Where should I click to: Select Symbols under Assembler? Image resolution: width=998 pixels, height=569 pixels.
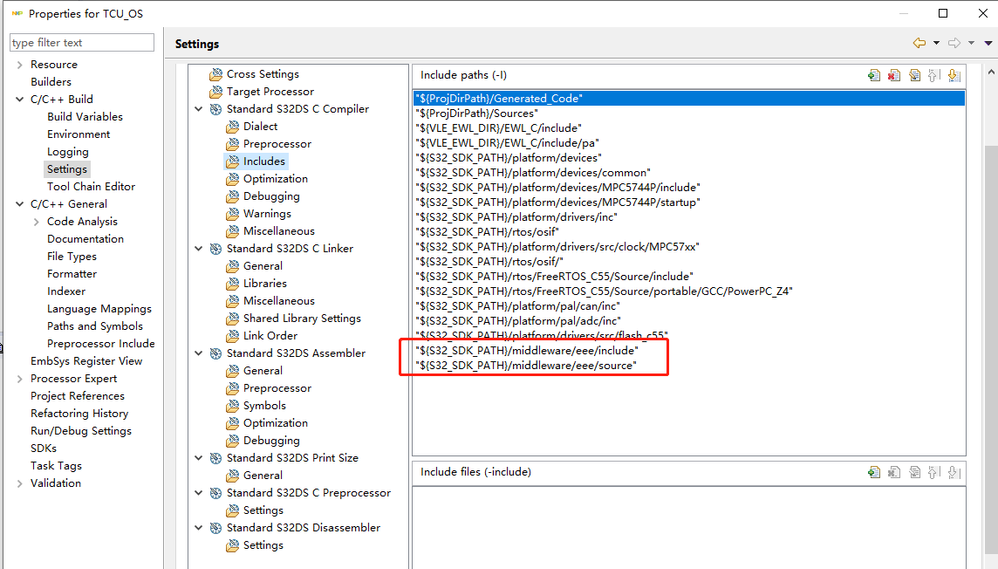pyautogui.click(x=264, y=405)
